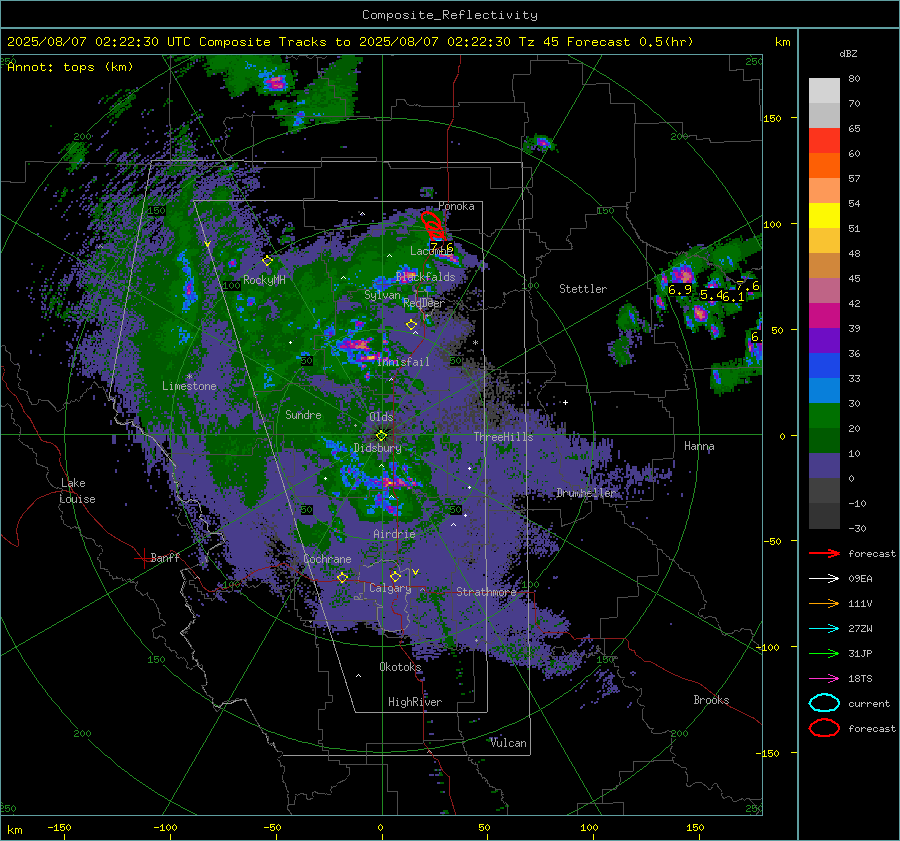This screenshot has height=841, width=900.
Task: Click the Limestone label
Action: [x=189, y=386]
